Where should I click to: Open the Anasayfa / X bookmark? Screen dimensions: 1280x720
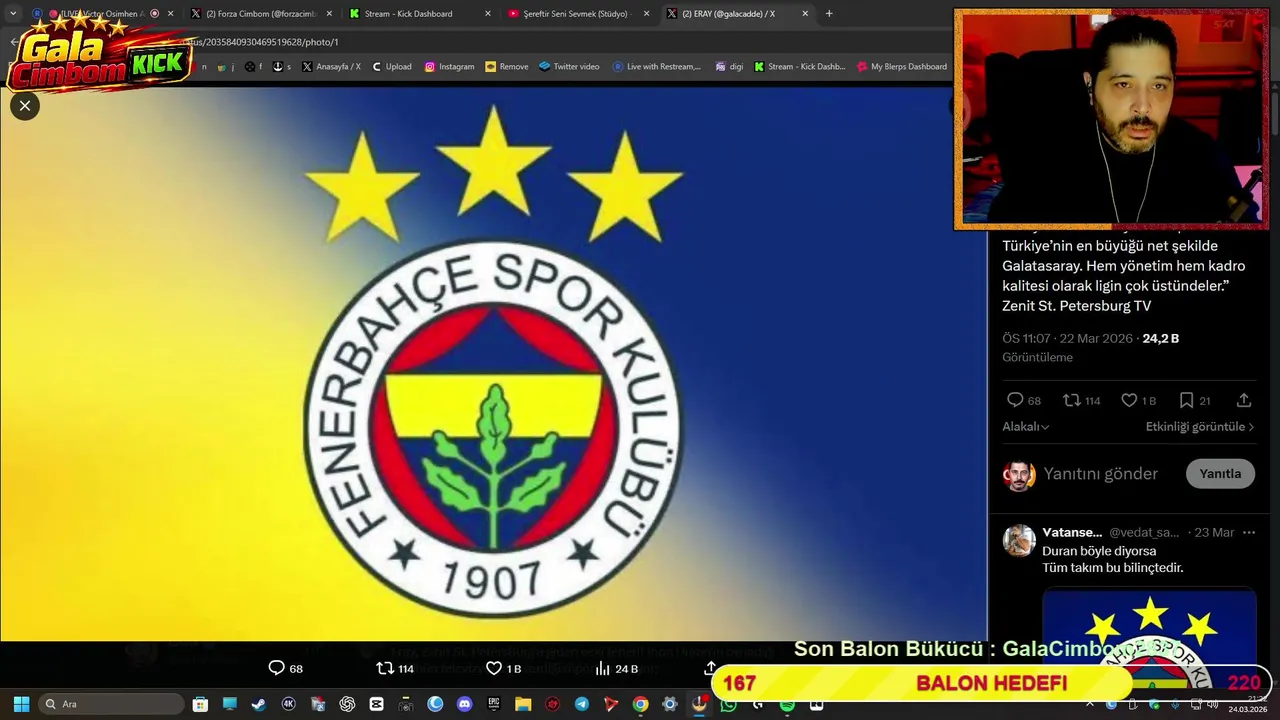[x=330, y=66]
